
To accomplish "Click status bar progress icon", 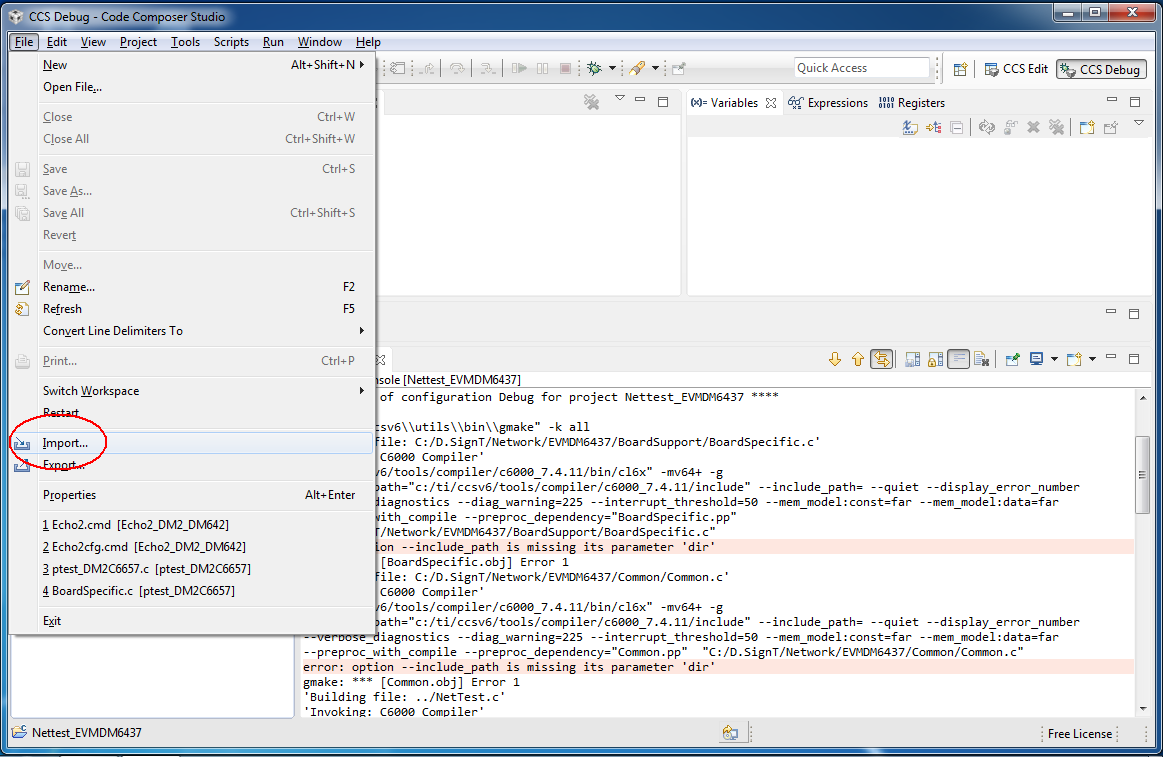I will coord(731,733).
